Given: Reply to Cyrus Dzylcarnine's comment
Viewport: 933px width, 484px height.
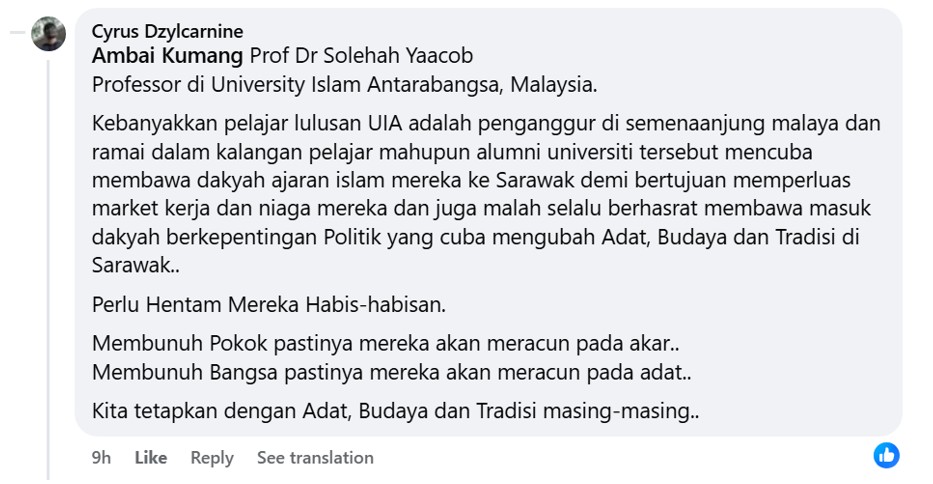Looking at the screenshot, I should pos(212,458).
